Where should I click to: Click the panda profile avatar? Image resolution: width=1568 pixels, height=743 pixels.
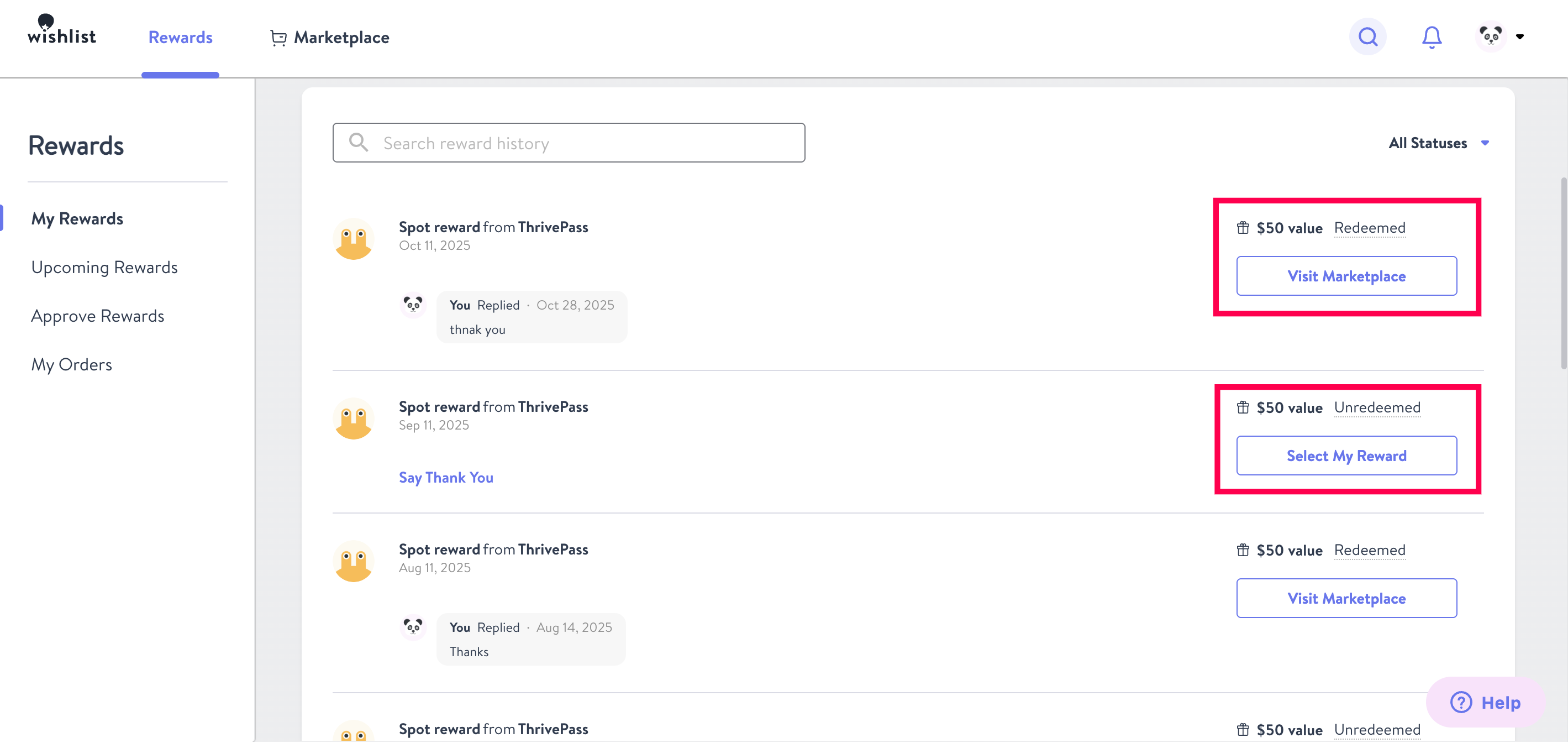pos(1490,37)
